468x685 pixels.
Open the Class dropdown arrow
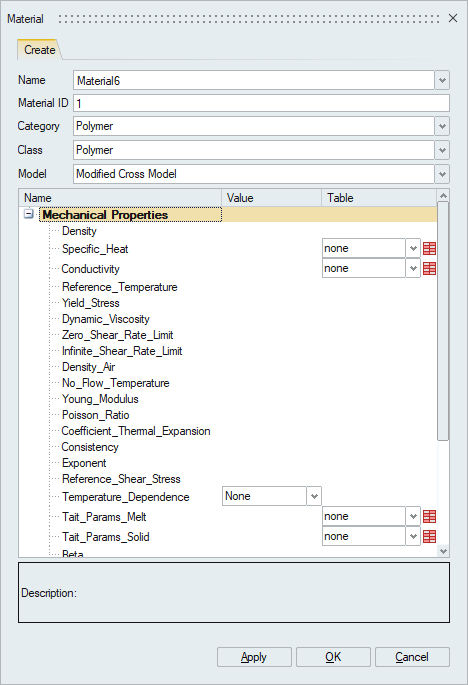pos(442,150)
